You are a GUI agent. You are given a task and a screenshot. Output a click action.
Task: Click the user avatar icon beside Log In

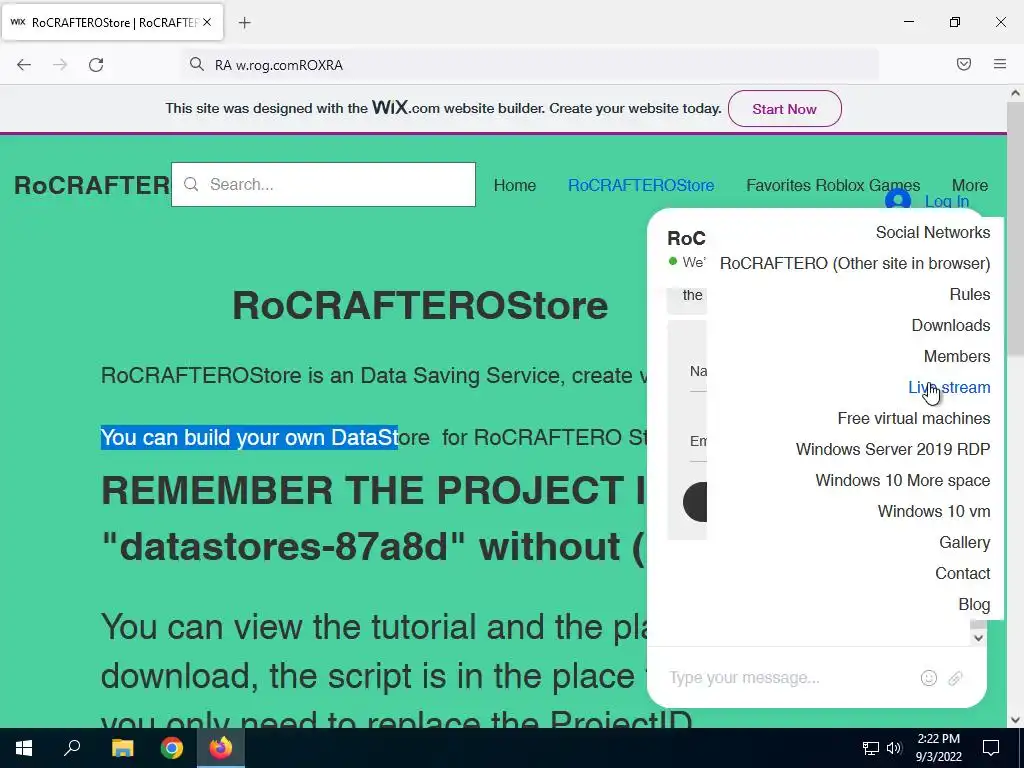click(898, 200)
